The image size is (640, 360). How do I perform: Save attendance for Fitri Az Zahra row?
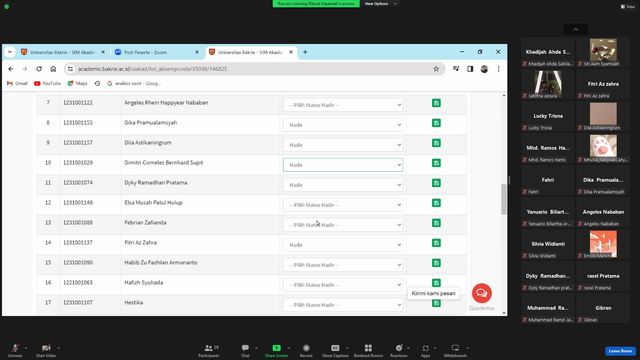[x=436, y=243]
